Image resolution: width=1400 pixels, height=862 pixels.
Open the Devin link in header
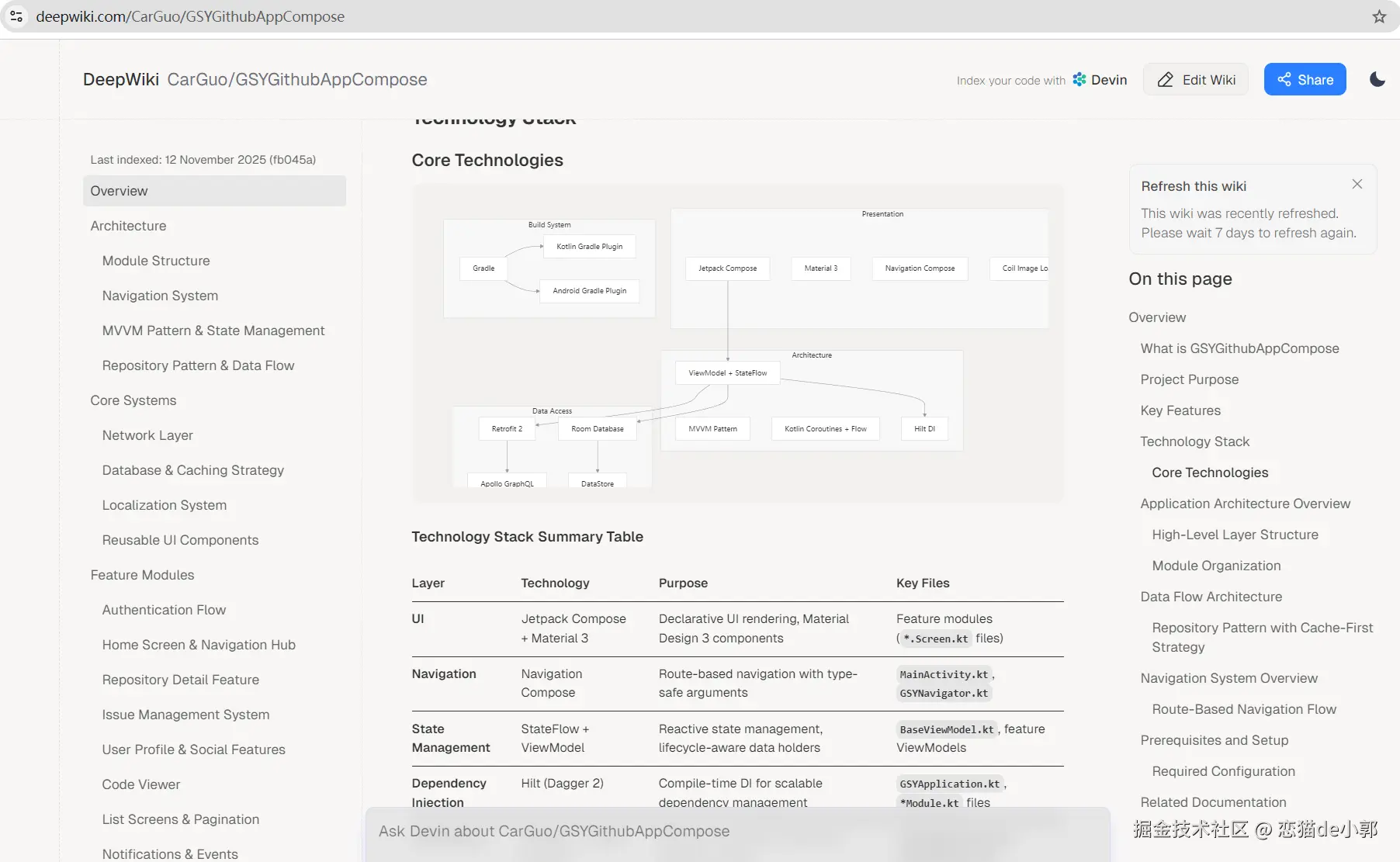point(1100,79)
